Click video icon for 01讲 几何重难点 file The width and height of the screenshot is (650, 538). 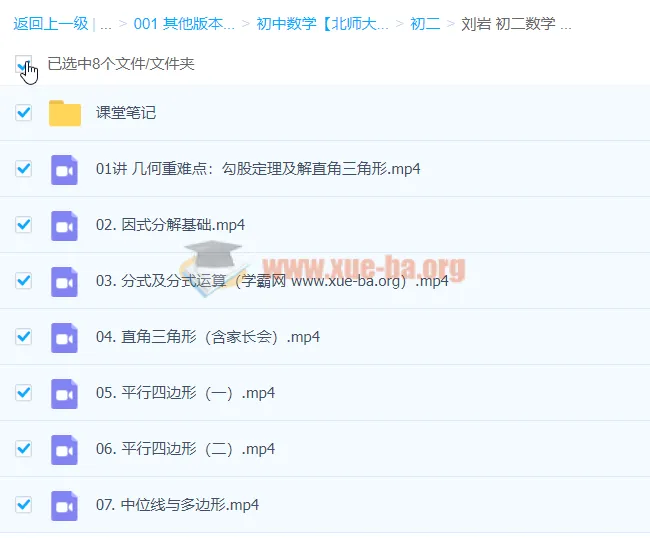coord(65,169)
